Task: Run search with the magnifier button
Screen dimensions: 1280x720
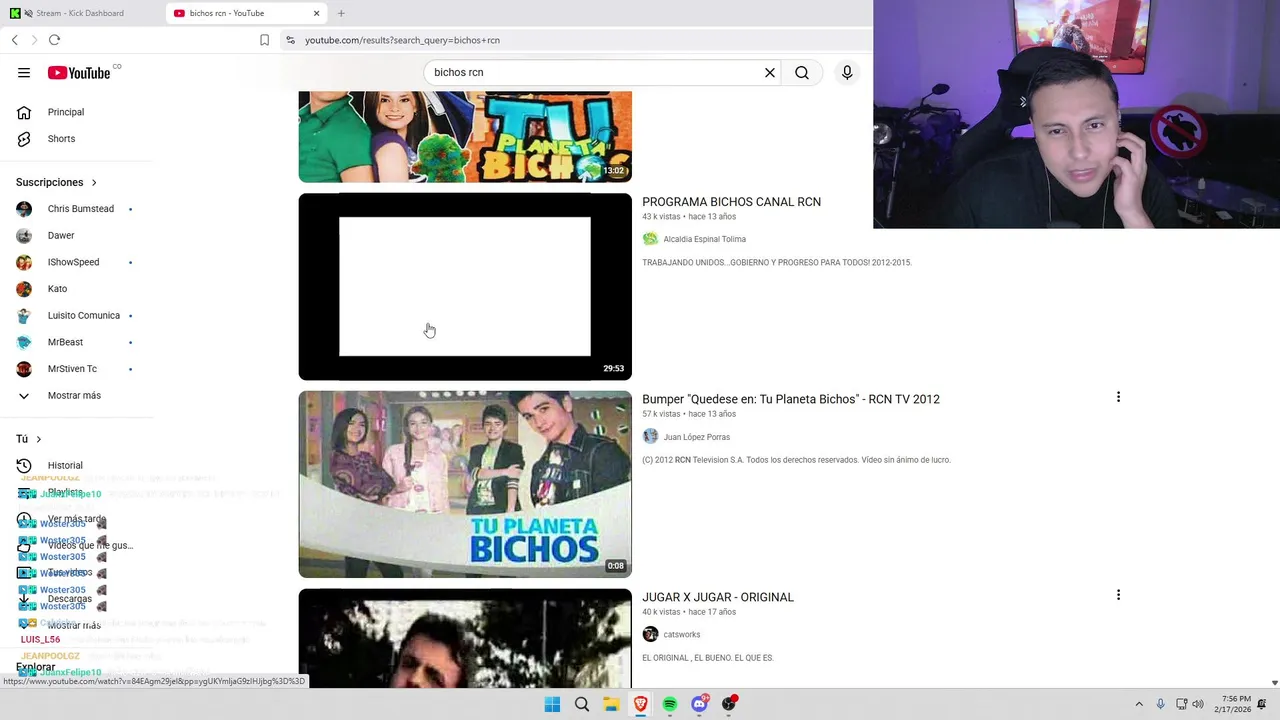Action: (802, 72)
